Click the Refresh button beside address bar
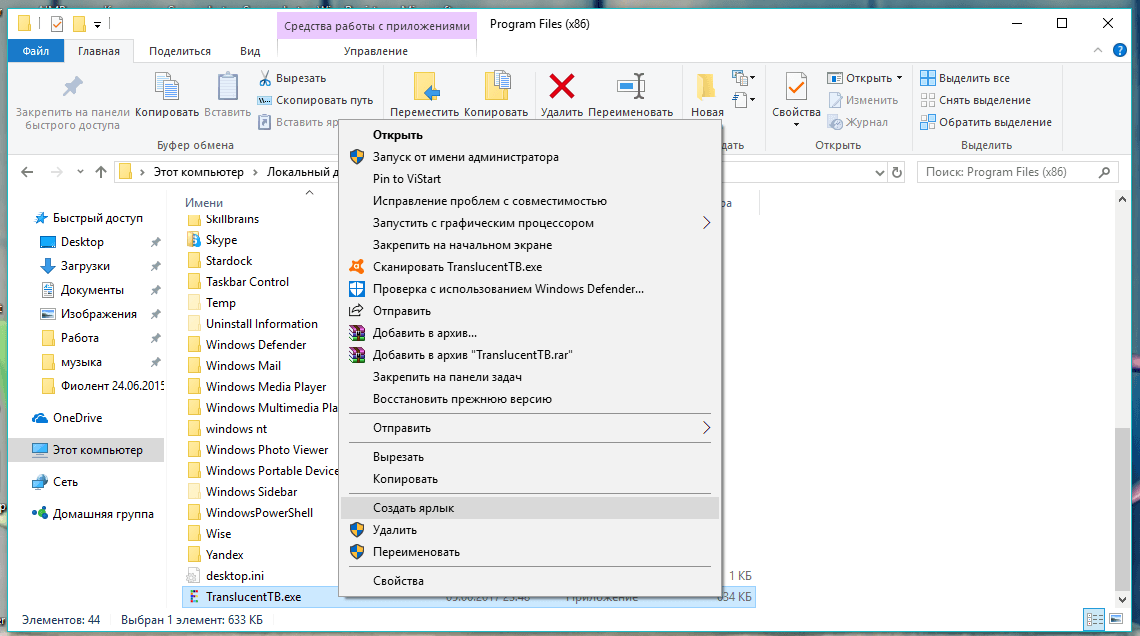1140x636 pixels. coord(897,172)
